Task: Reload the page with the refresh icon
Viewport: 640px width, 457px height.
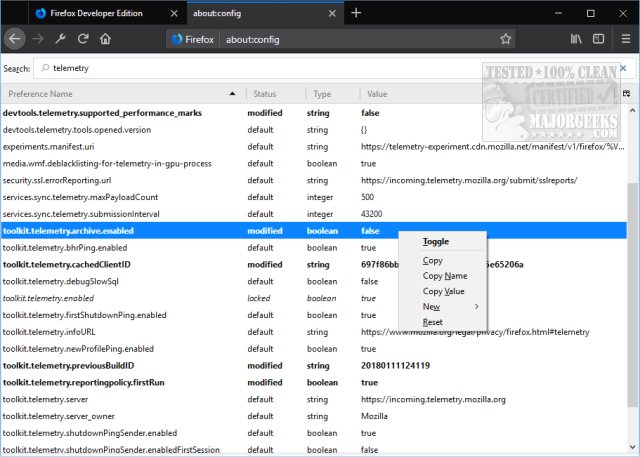Action: click(x=83, y=39)
